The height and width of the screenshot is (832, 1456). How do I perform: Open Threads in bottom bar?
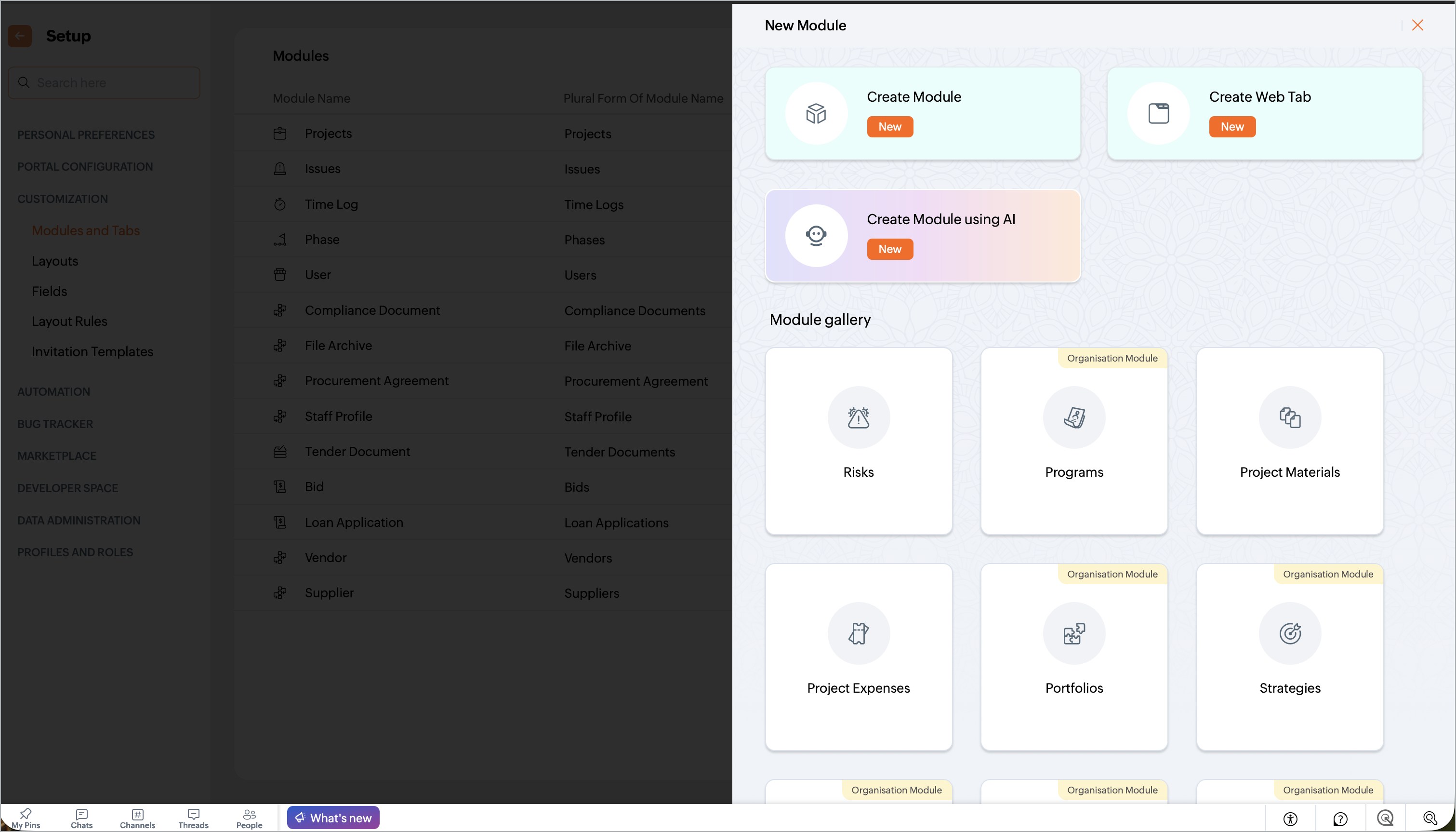click(x=194, y=819)
